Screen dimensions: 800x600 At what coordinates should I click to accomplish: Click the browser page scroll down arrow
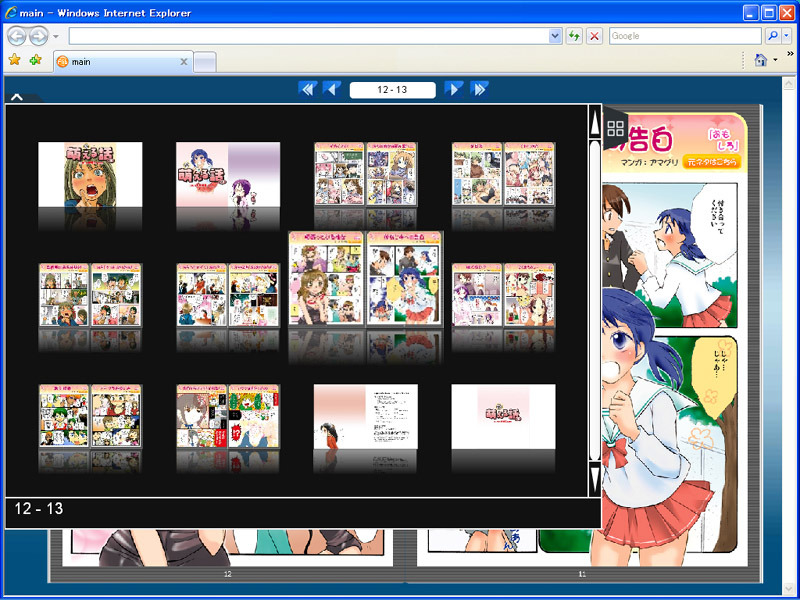788,590
